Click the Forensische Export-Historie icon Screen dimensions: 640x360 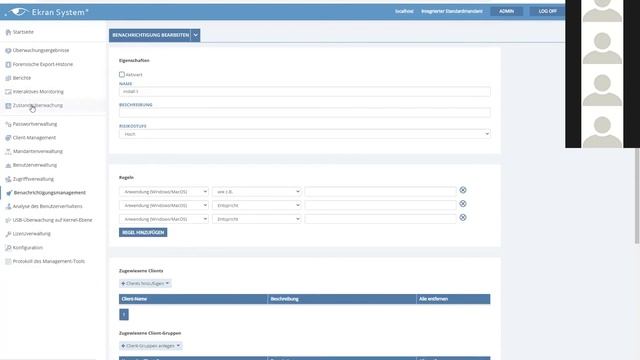8,64
